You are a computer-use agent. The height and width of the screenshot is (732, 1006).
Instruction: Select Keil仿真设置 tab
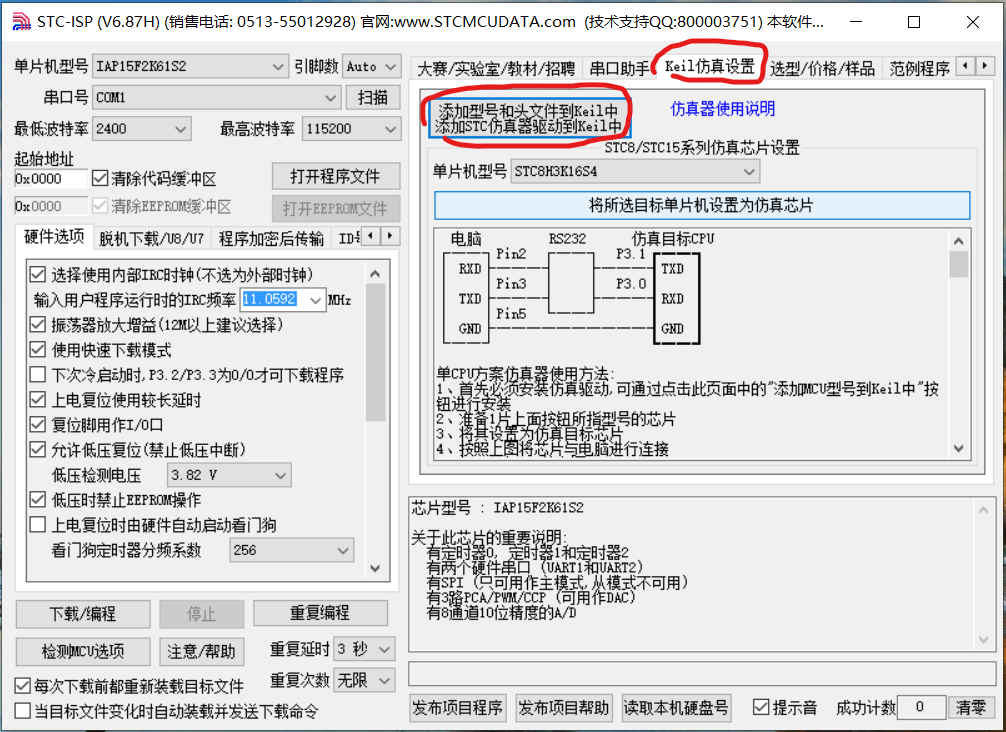[710, 67]
